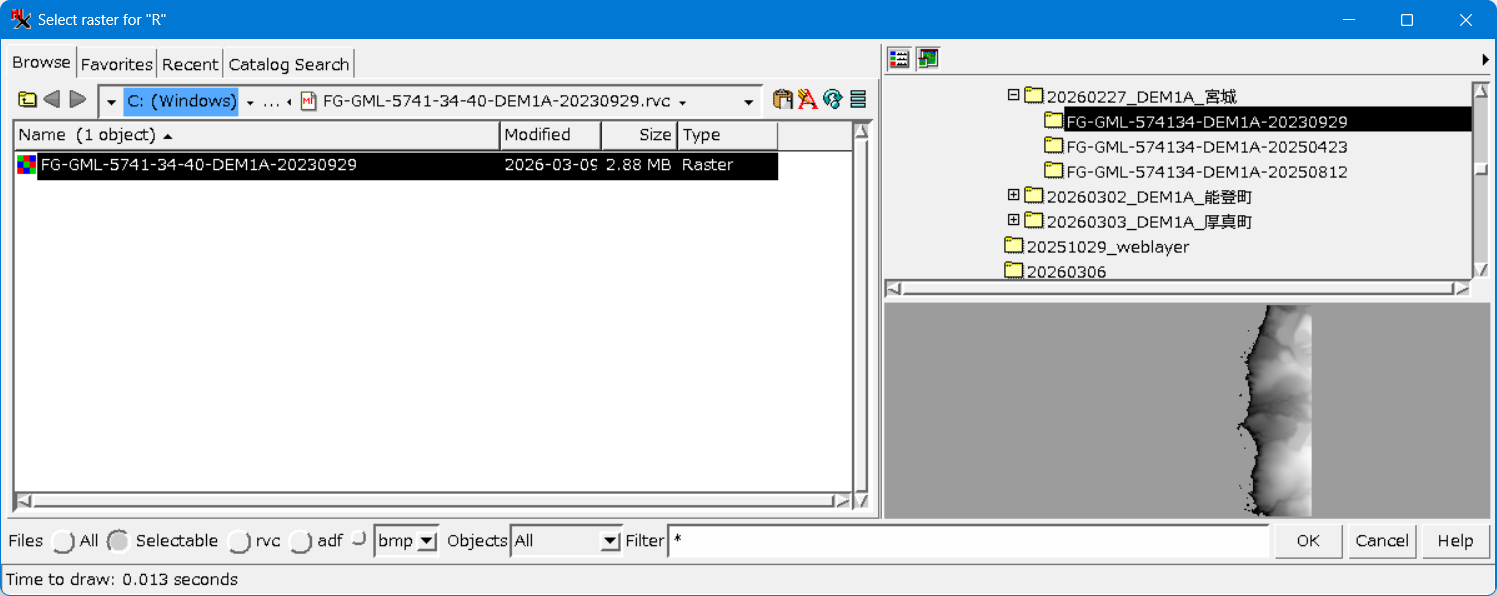
Task: Switch to the Favorites tab
Action: [117, 64]
